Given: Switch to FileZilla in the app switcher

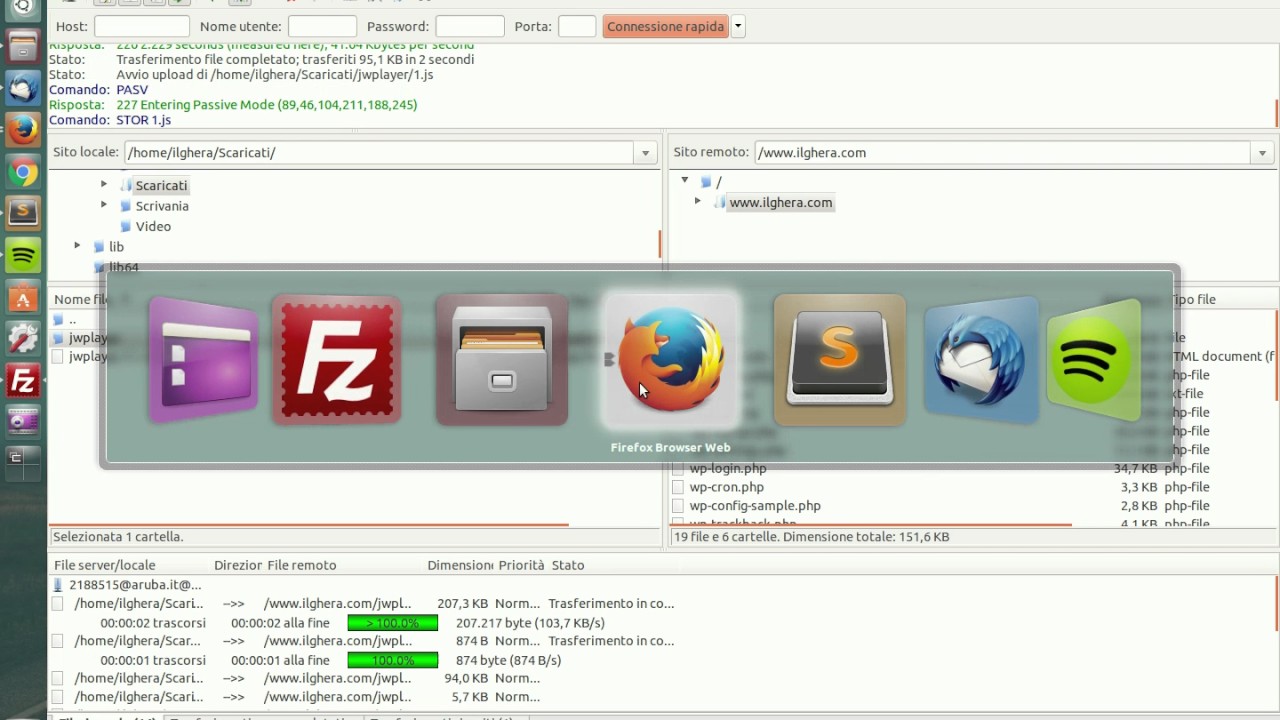Looking at the screenshot, I should click(337, 360).
